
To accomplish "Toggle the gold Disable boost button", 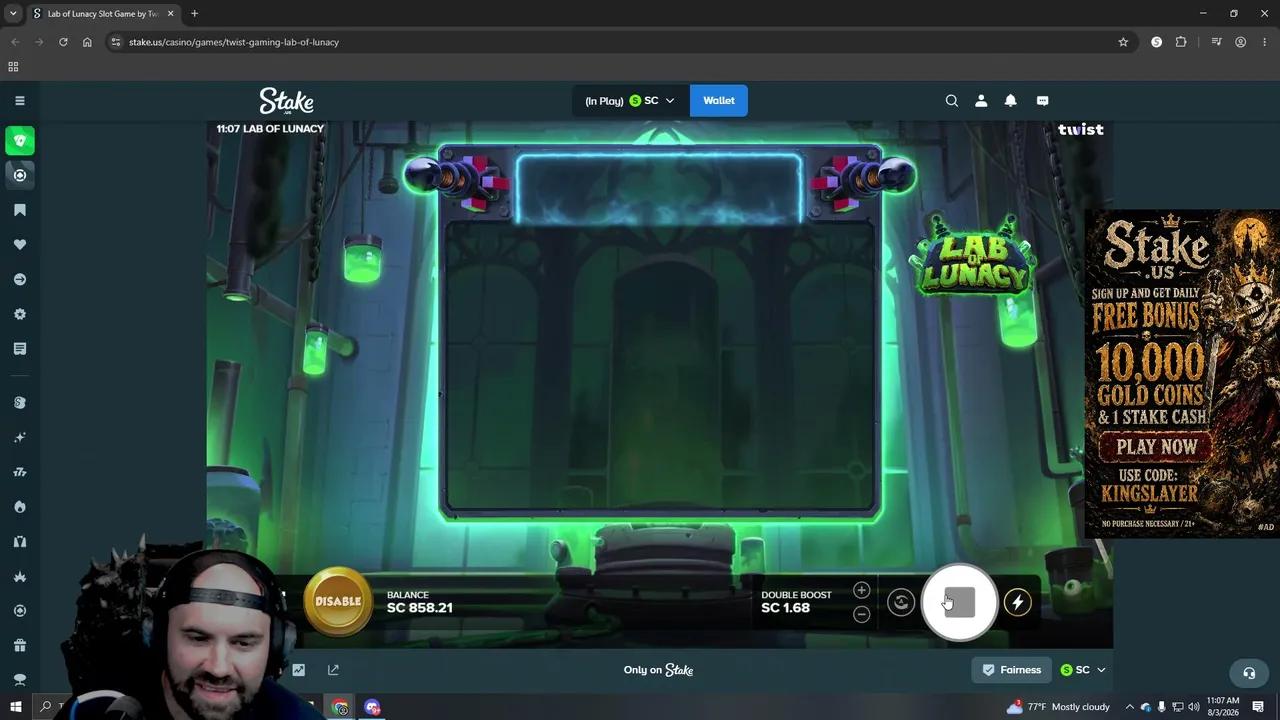I will [338, 602].
